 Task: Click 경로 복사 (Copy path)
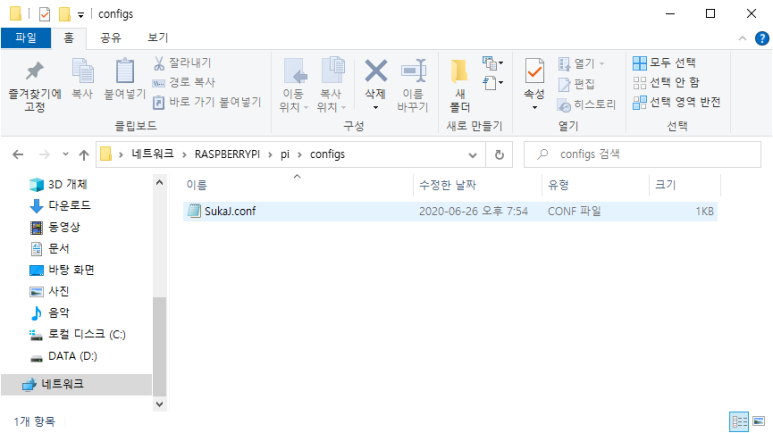[x=183, y=82]
